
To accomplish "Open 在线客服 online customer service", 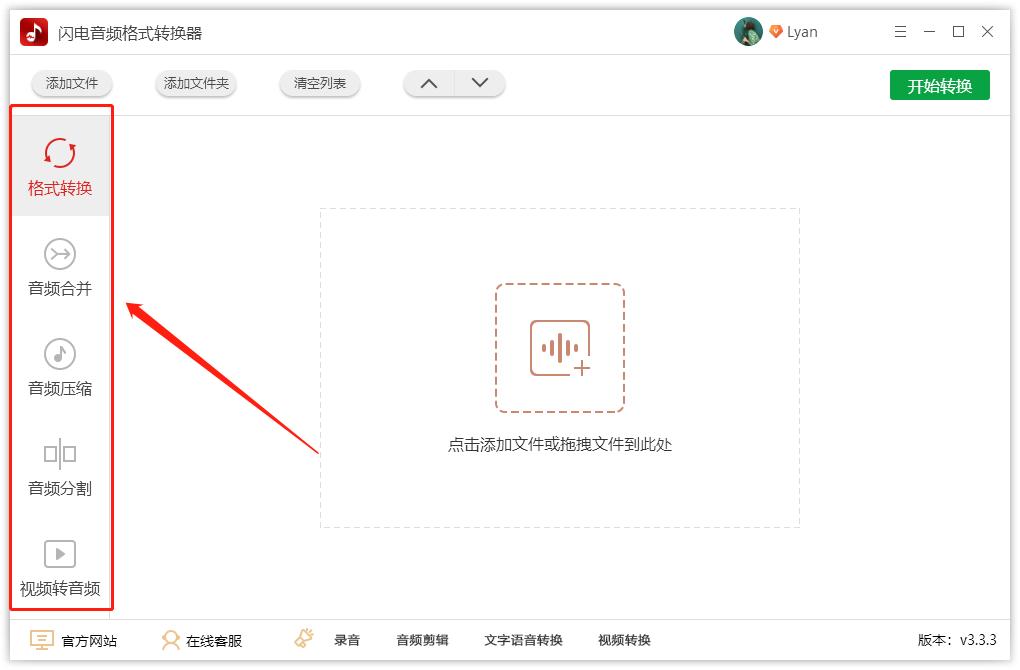I will tap(200, 640).
